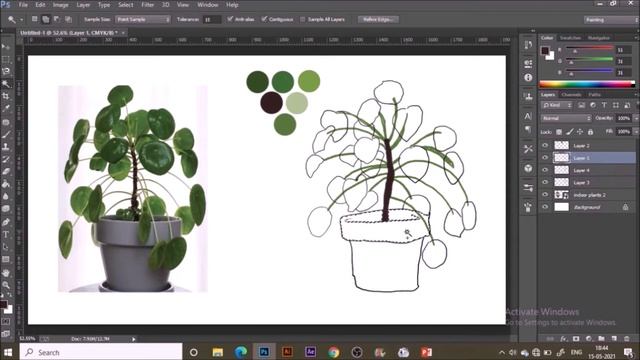
Task: Click the foreground color swatch in Color panel
Action: click(x=545, y=51)
